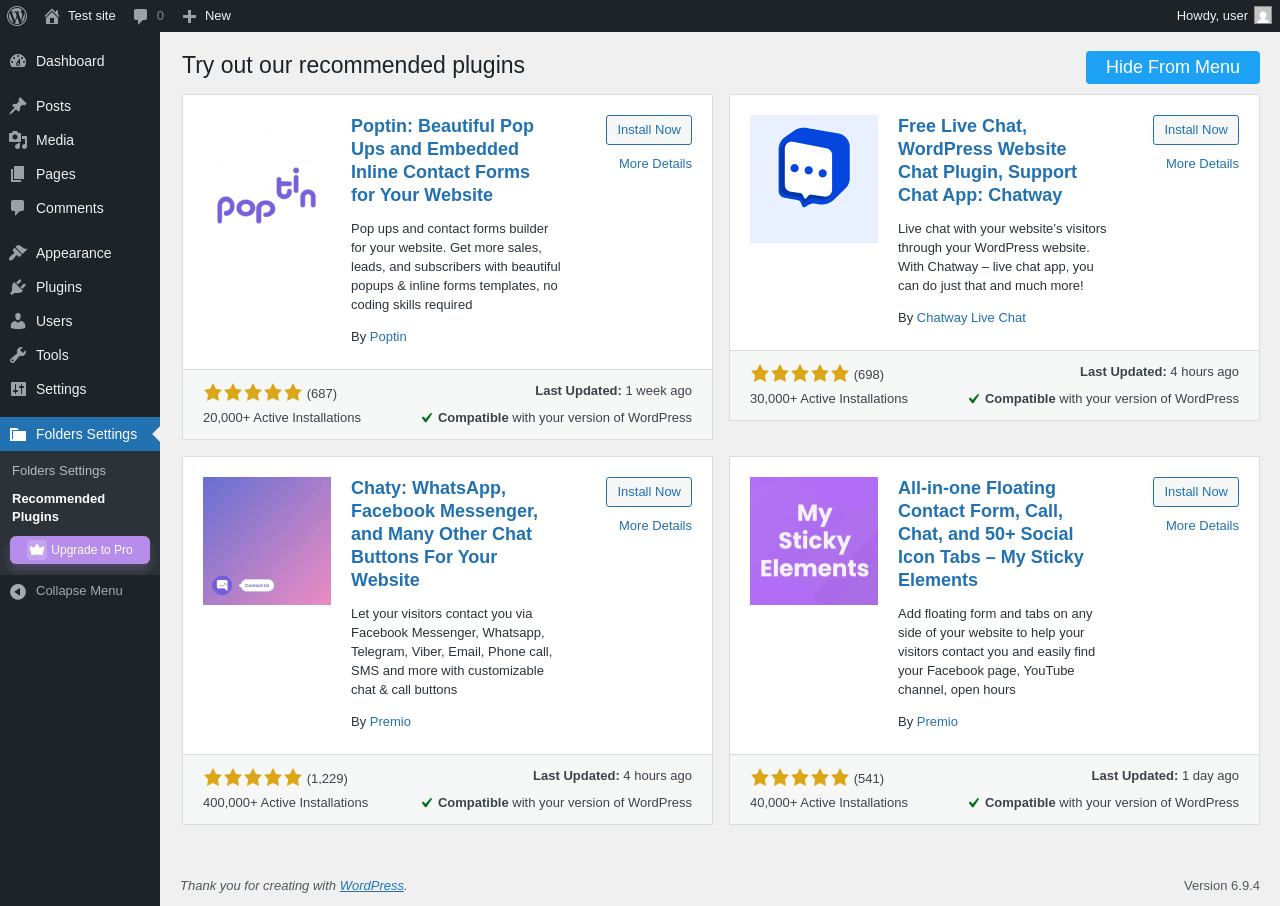Viewport: 1280px width, 906px height.
Task: Open the Folders Settings submenu entry
Action: 59,470
